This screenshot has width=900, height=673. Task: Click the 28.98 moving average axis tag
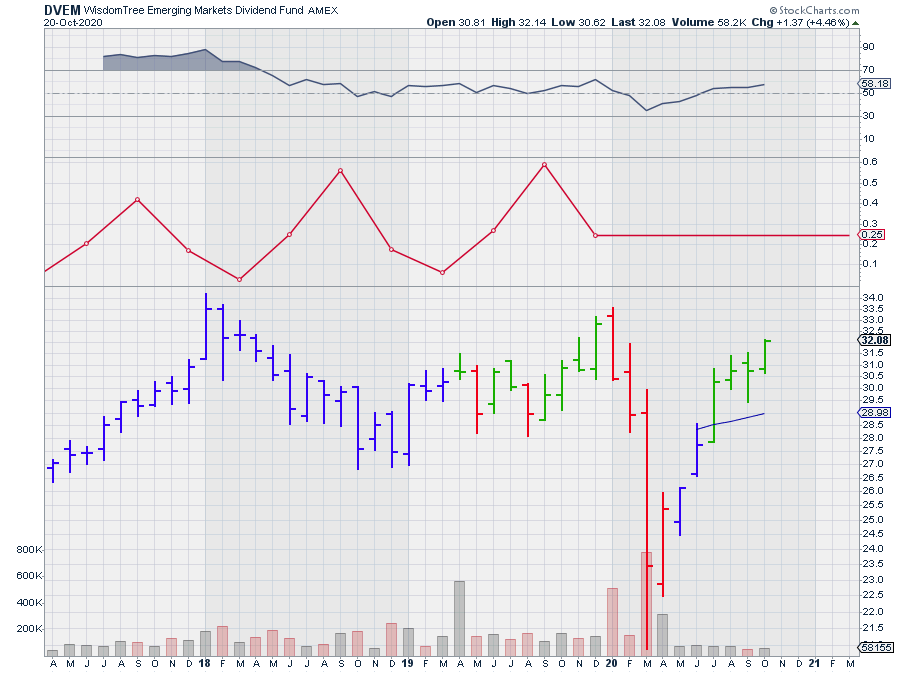874,413
